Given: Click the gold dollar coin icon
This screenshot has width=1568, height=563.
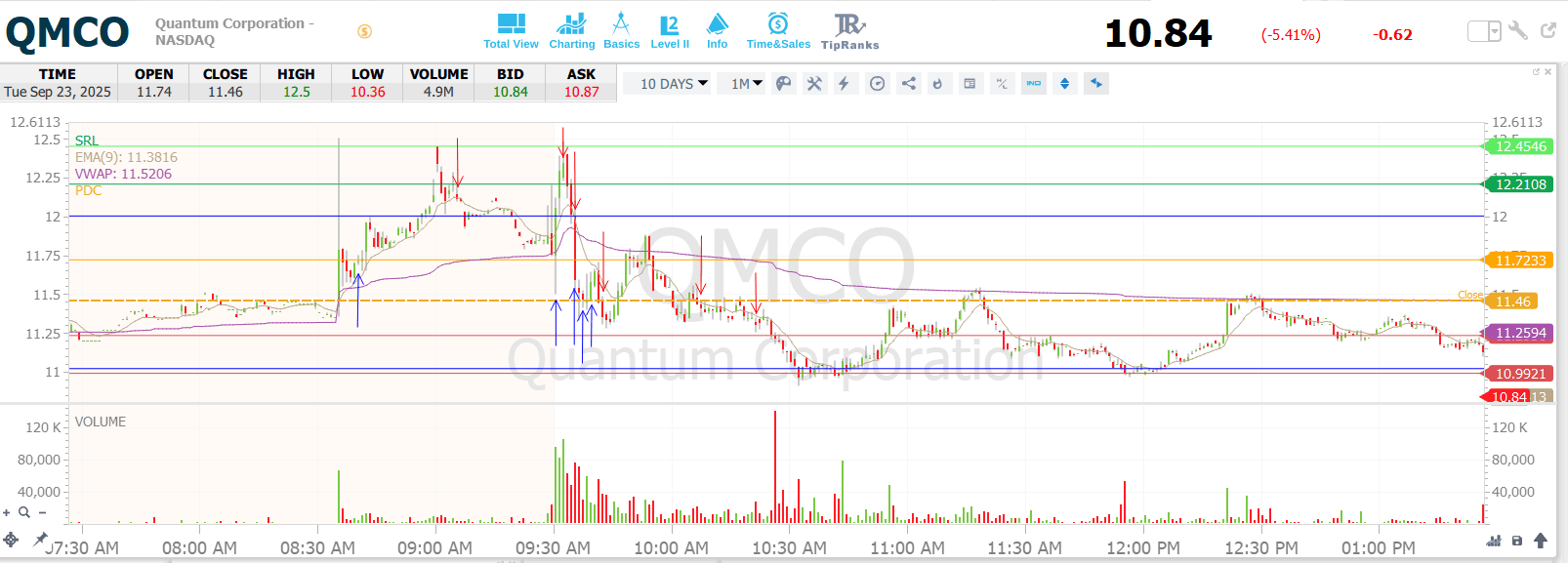Looking at the screenshot, I should click(364, 31).
